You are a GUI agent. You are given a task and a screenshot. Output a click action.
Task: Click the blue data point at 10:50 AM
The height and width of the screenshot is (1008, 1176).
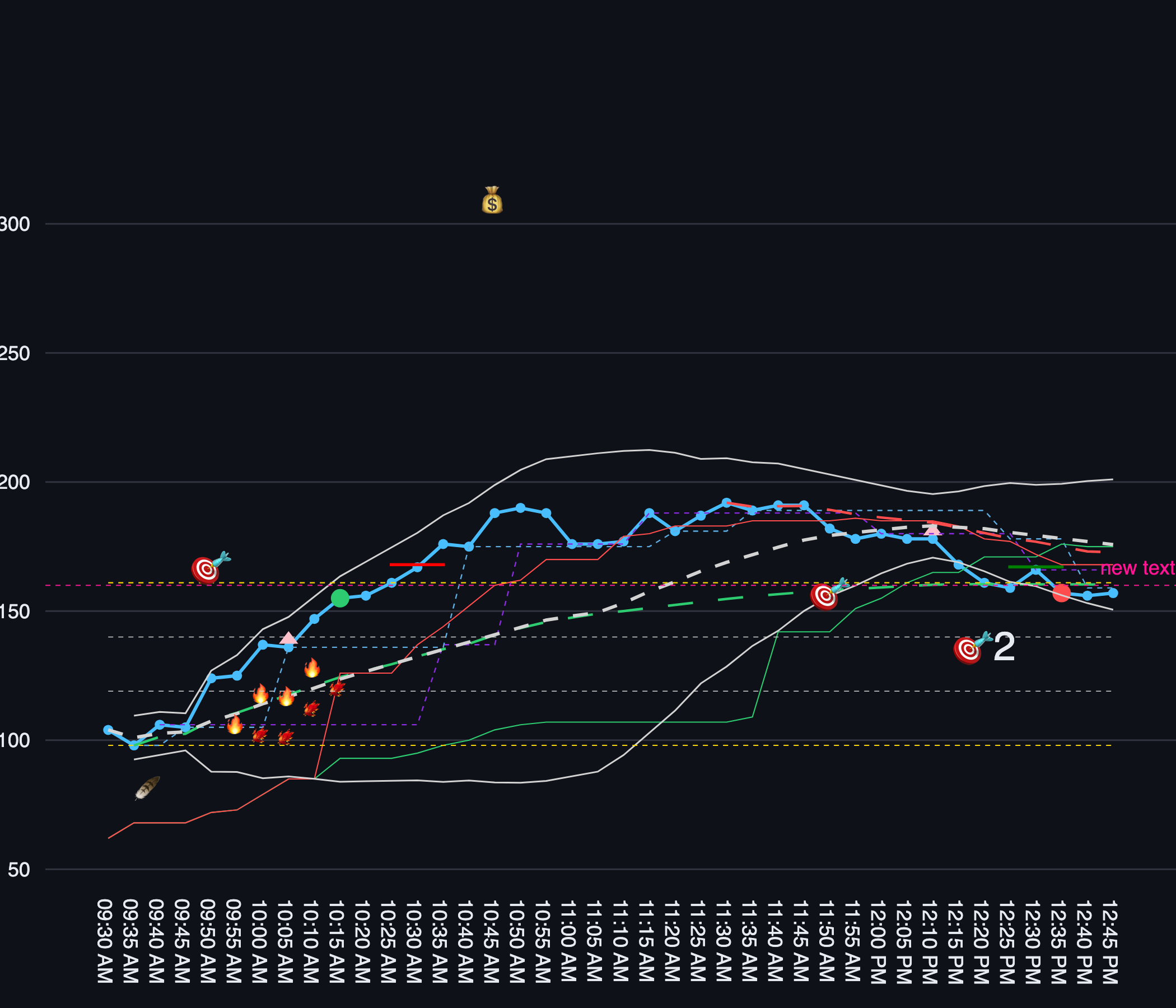(520, 507)
